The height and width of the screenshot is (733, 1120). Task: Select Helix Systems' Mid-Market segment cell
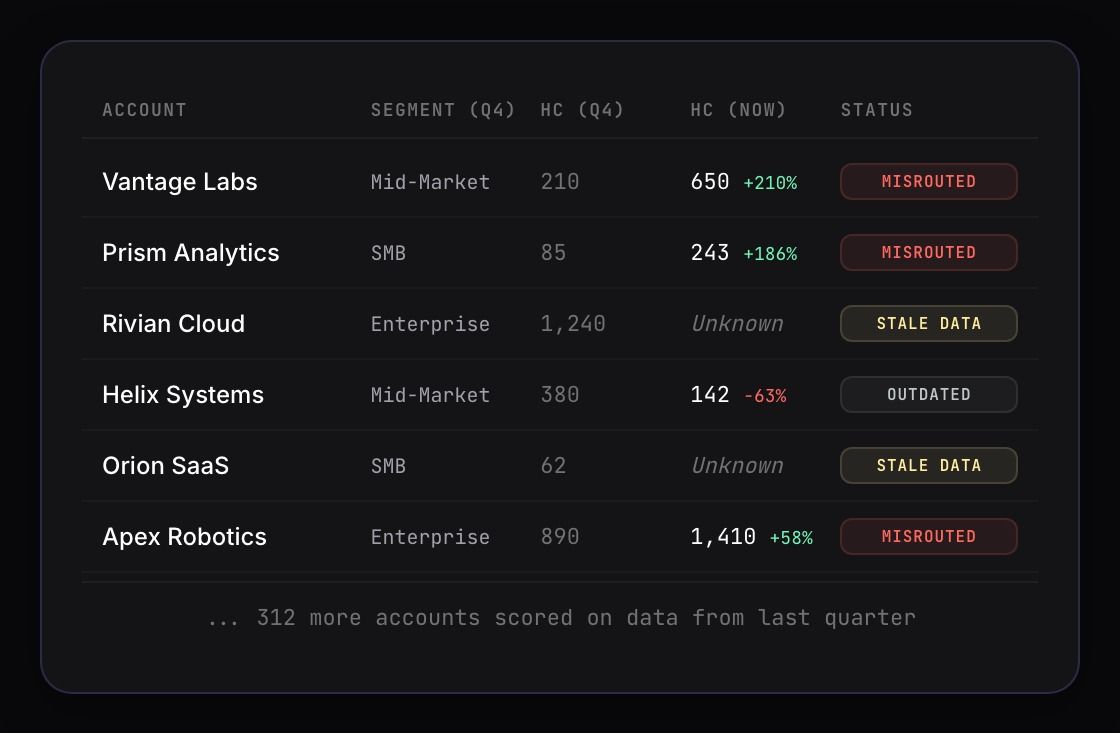tap(431, 395)
